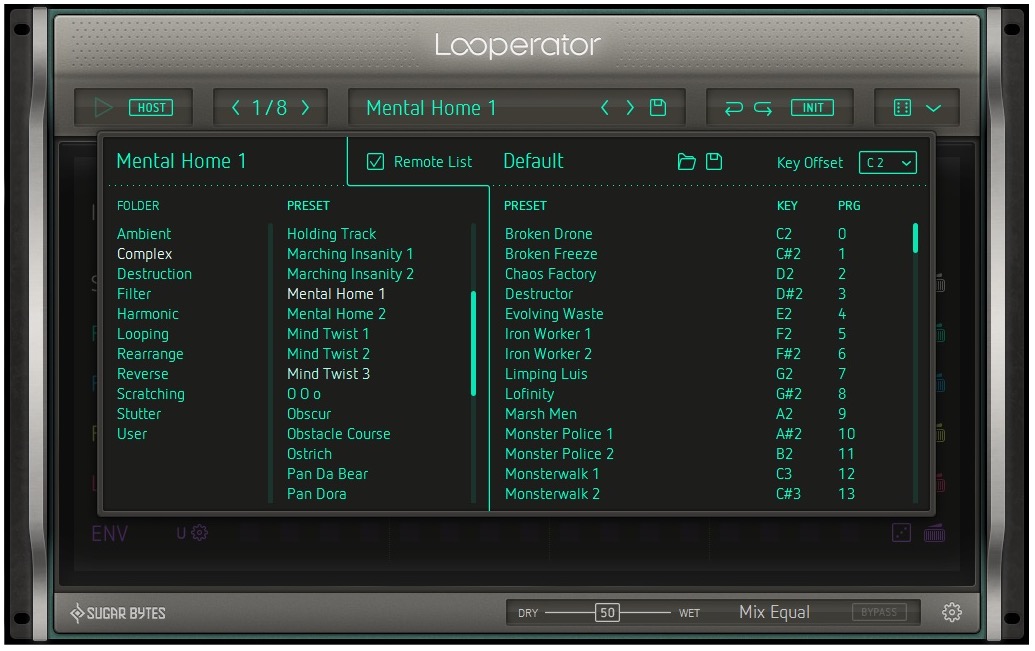Screen dimensions: 1035x651
Task: Select Limping Luis in remote list
Action: click(x=546, y=374)
